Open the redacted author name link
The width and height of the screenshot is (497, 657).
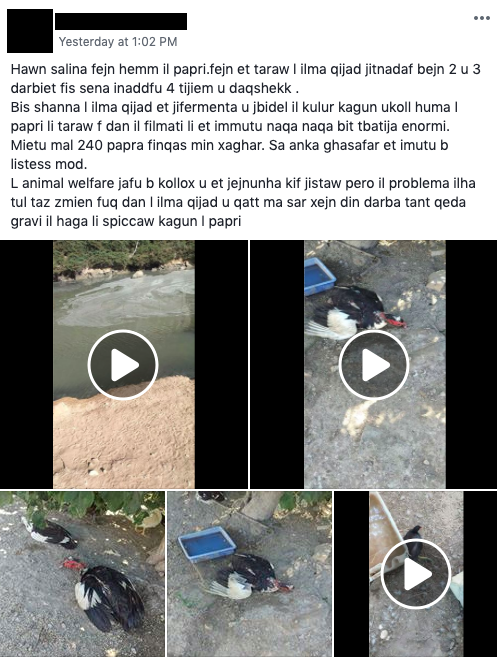click(121, 21)
